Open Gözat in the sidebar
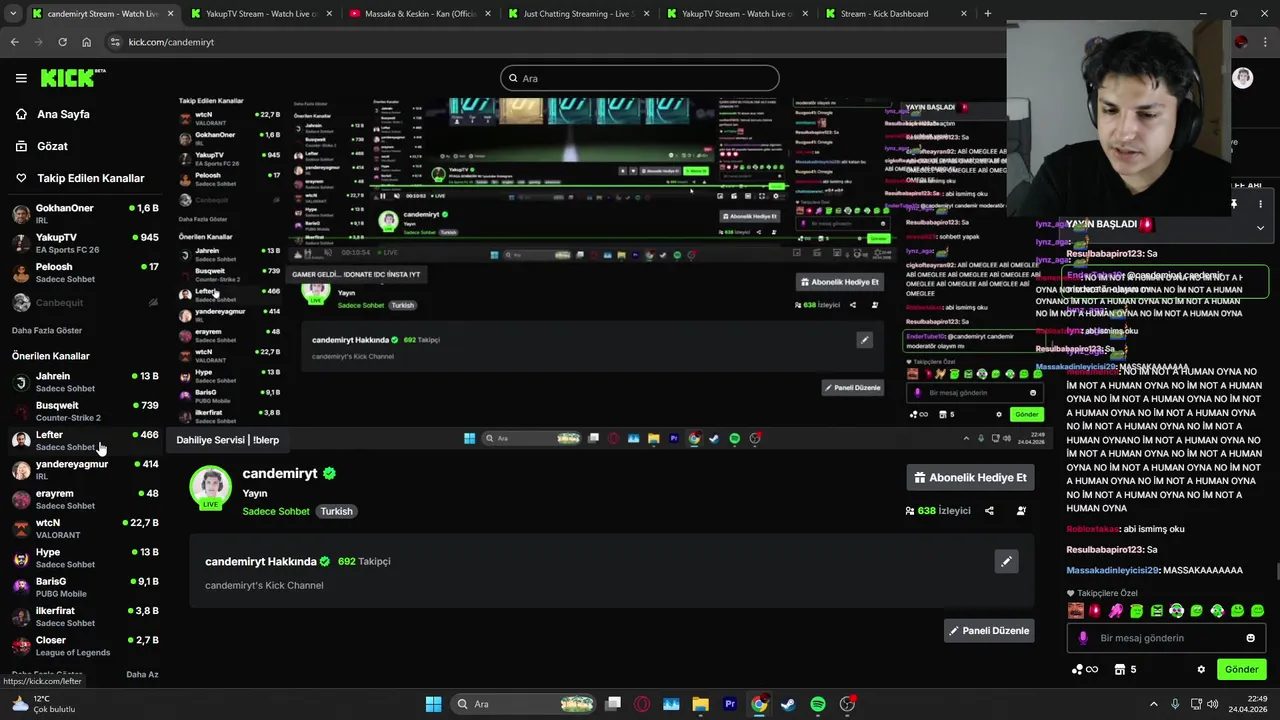Image resolution: width=1280 pixels, height=720 pixels. 42,146
